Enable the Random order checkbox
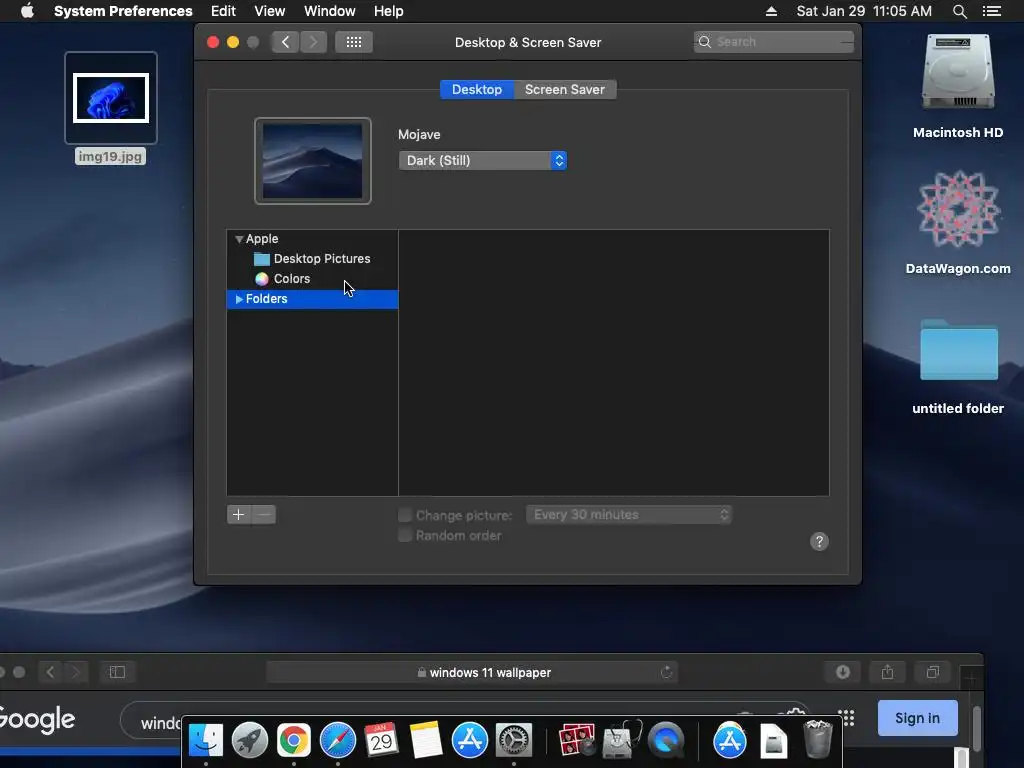The width and height of the screenshot is (1024, 768). 405,536
